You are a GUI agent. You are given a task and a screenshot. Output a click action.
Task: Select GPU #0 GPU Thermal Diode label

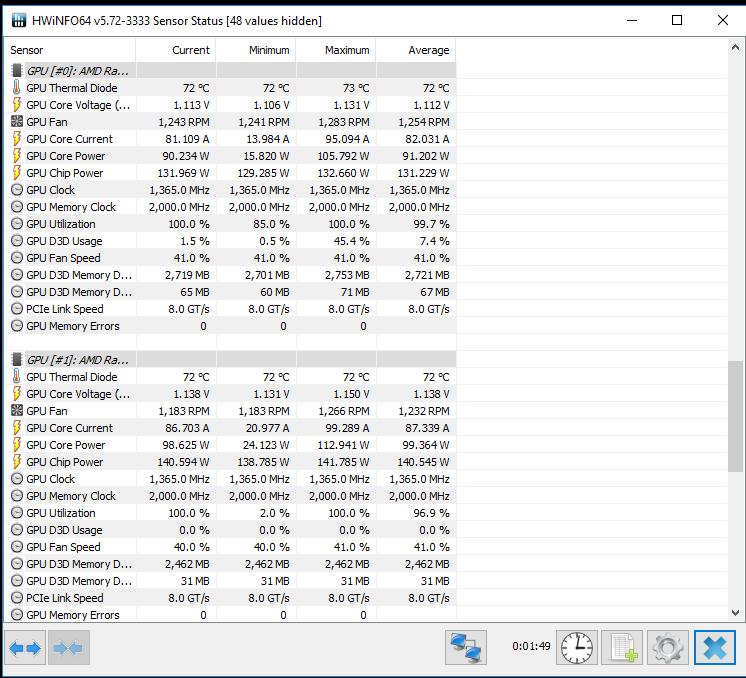tap(72, 88)
